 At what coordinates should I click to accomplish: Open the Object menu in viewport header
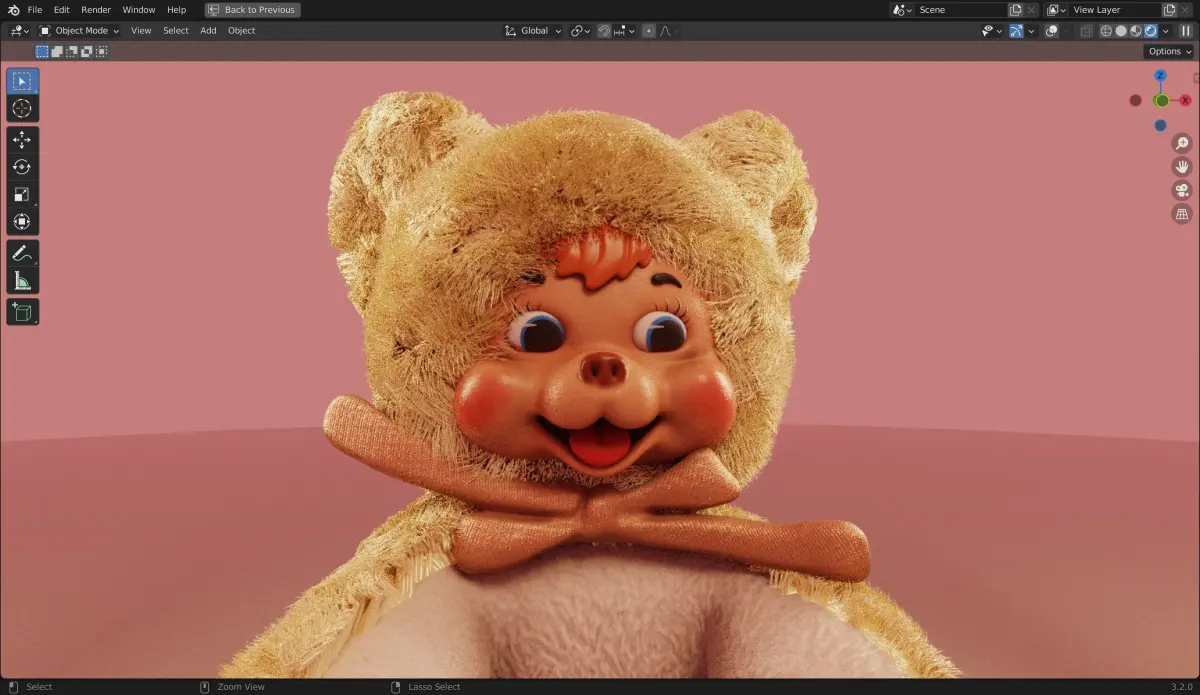pyautogui.click(x=242, y=31)
